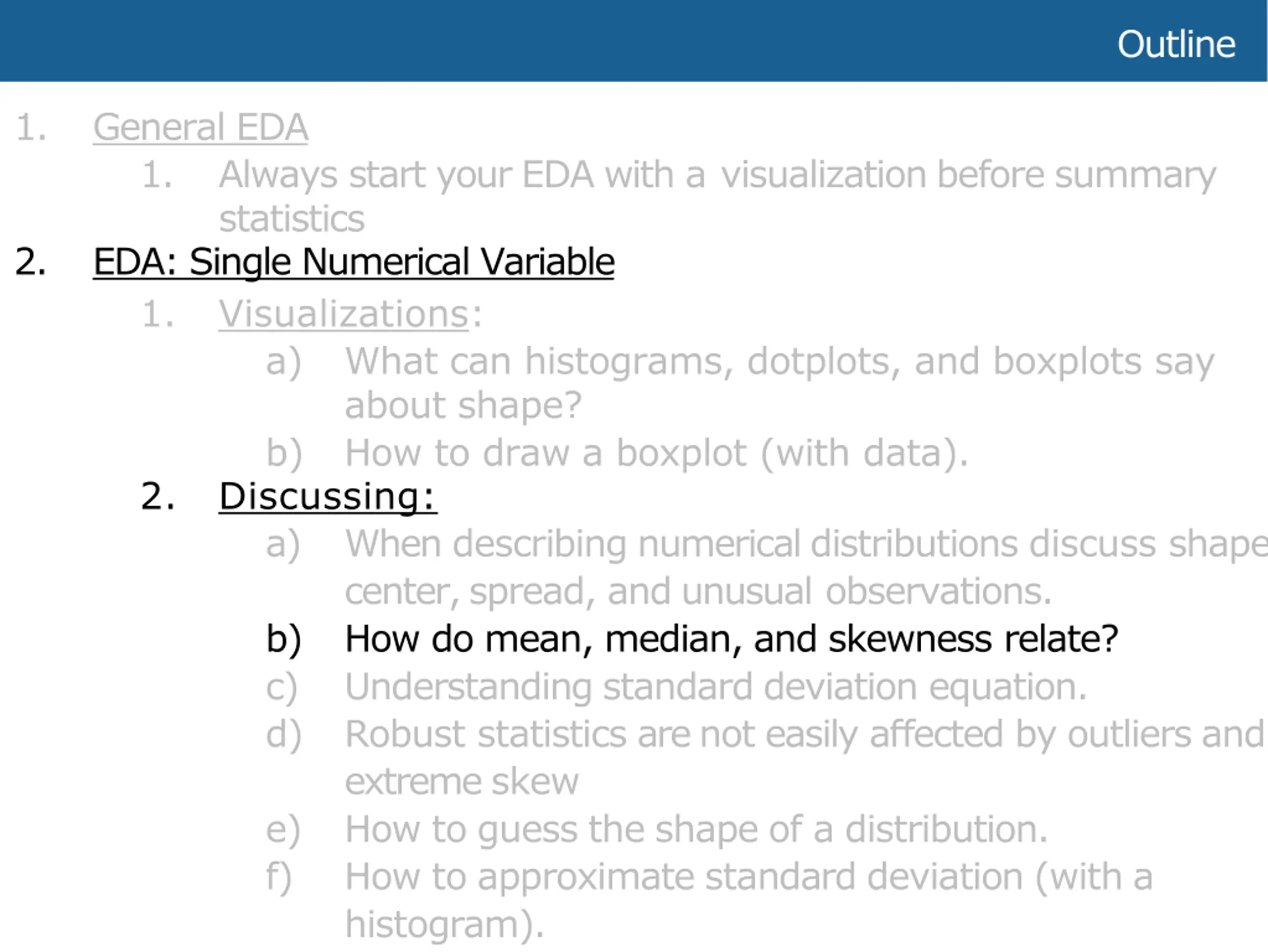
Task: Click the word statistics under General EDA
Action: coord(292,219)
